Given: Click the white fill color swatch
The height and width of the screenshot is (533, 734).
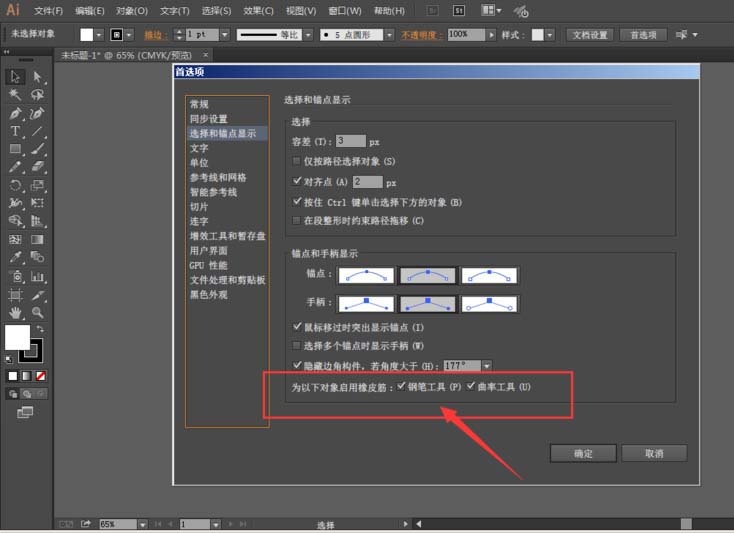Looking at the screenshot, I should pyautogui.click(x=17, y=337).
